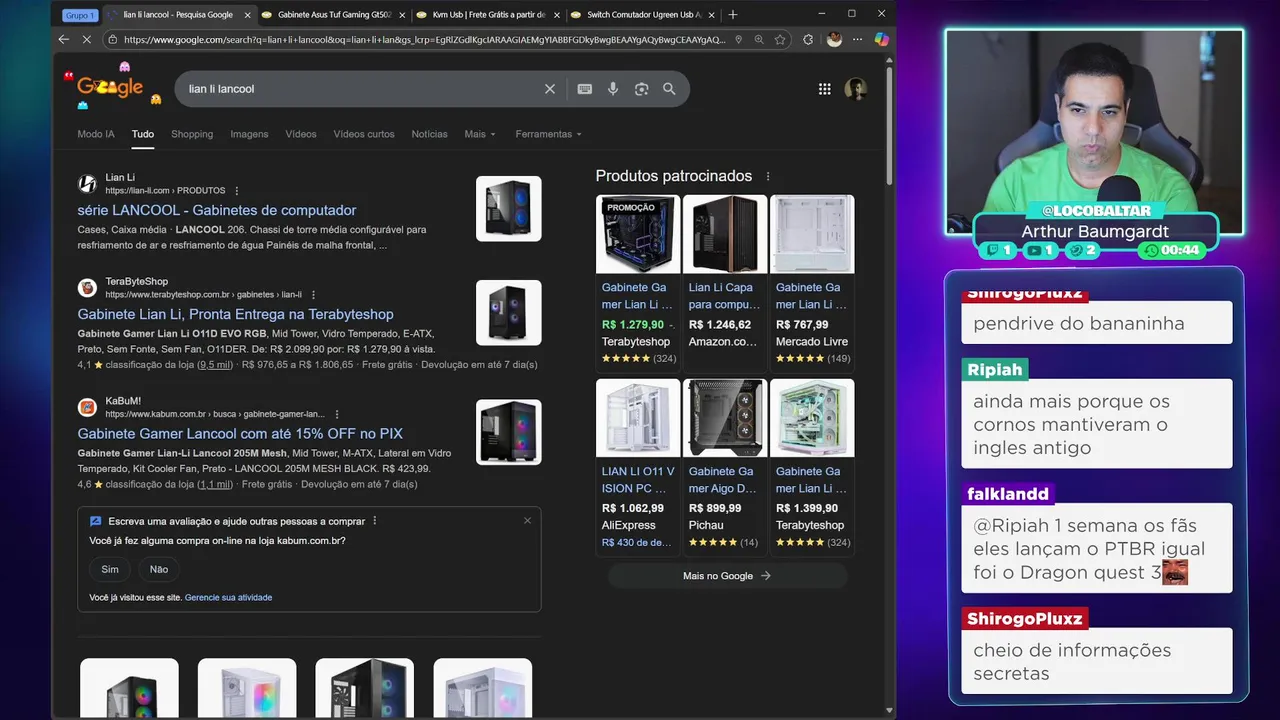Open TeraByteShop result thumbnail image

508,313
